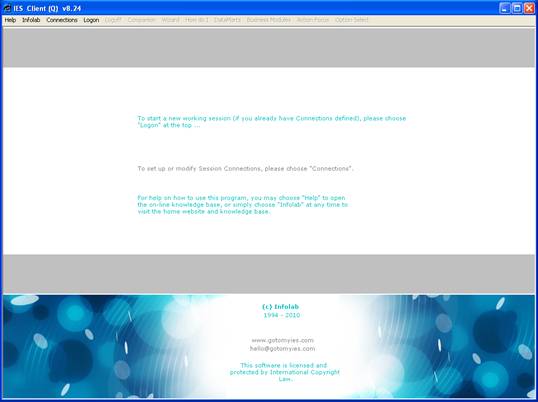The width and height of the screenshot is (538, 402).
Task: Click the IES Client title bar icon
Action: pyautogui.click(x=7, y=8)
